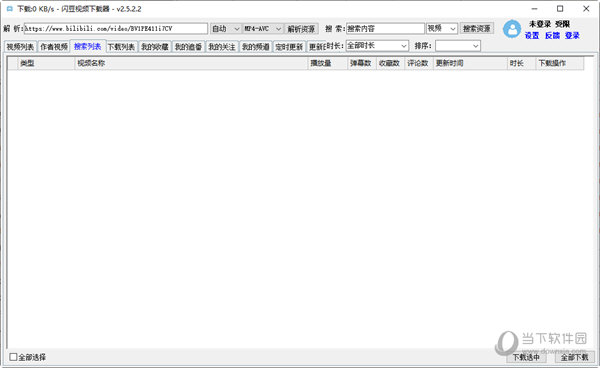Click the 搜索内容 search field
600x368 pixels.
click(x=385, y=28)
